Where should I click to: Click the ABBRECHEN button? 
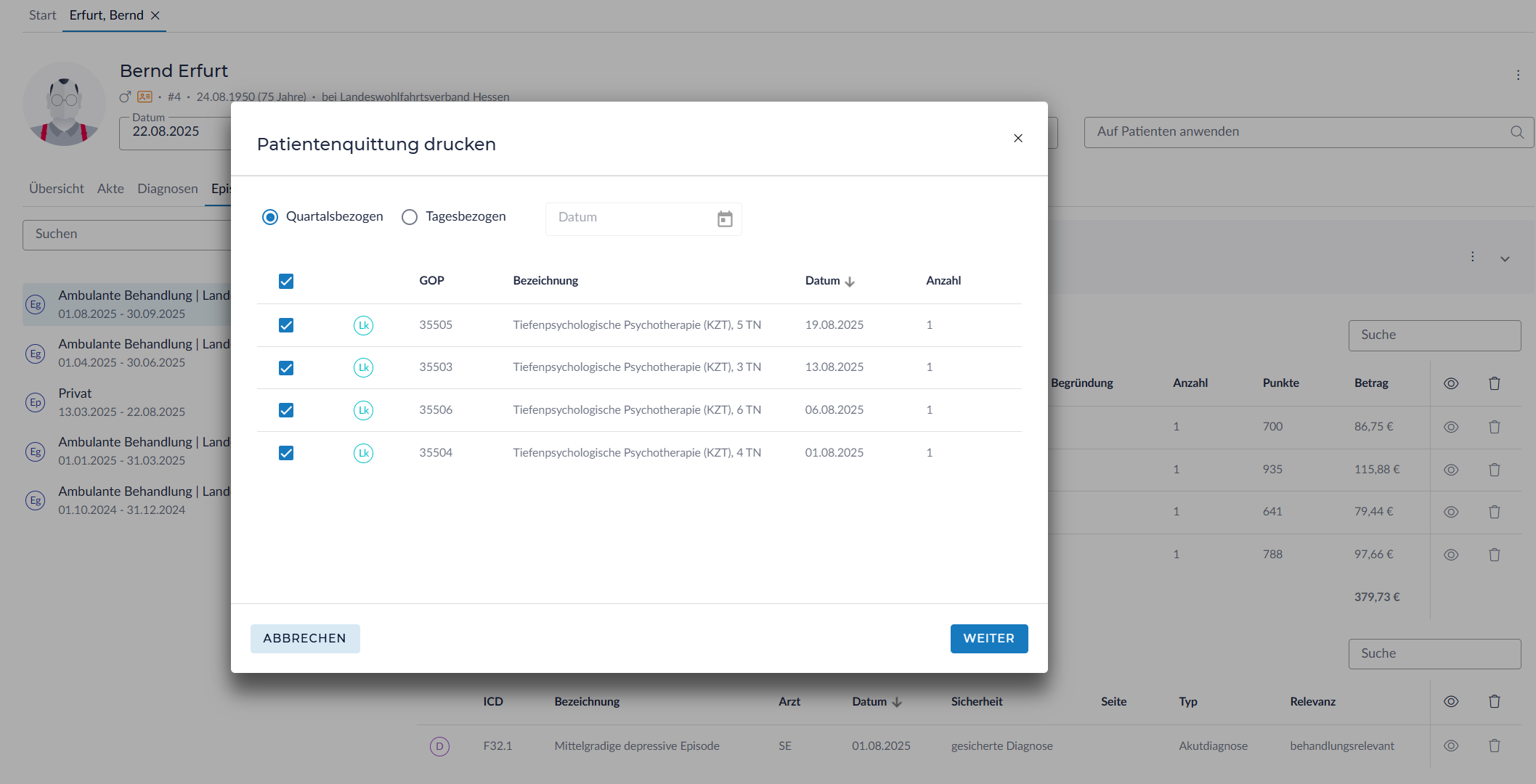[x=305, y=638]
